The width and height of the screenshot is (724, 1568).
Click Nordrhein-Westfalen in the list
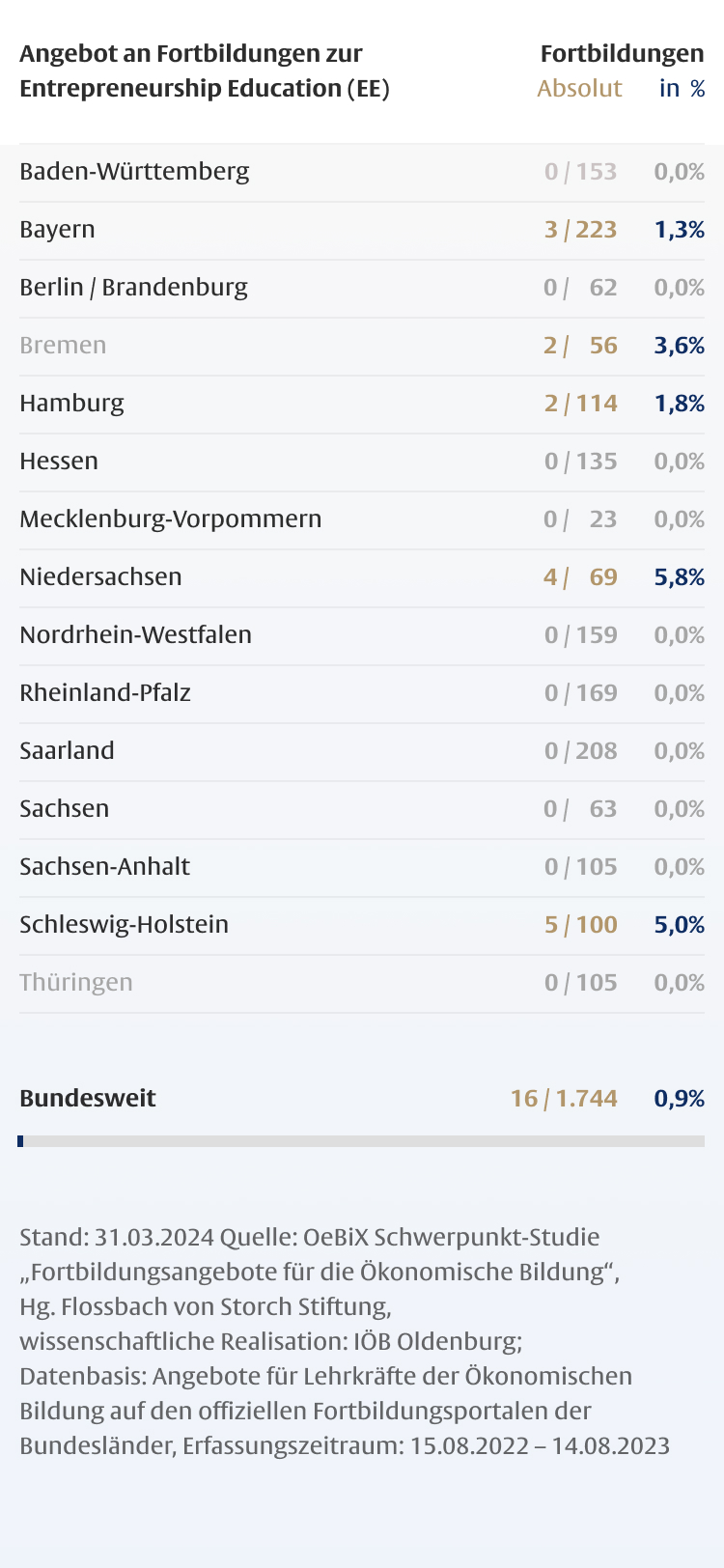(135, 635)
